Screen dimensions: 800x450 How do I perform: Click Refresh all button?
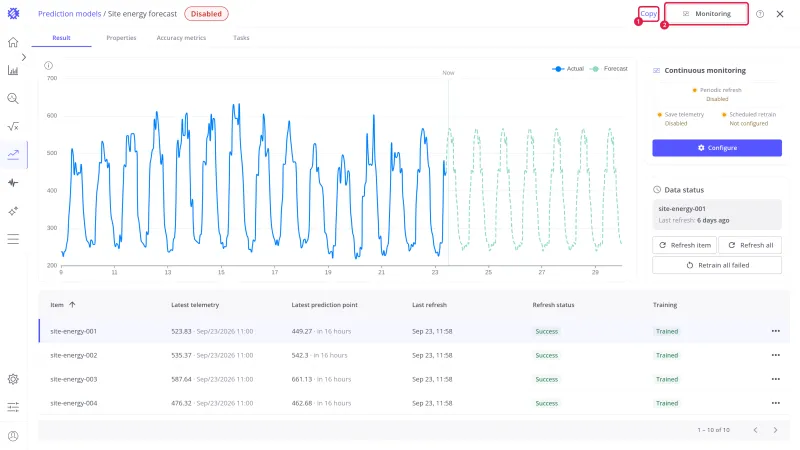(750, 245)
